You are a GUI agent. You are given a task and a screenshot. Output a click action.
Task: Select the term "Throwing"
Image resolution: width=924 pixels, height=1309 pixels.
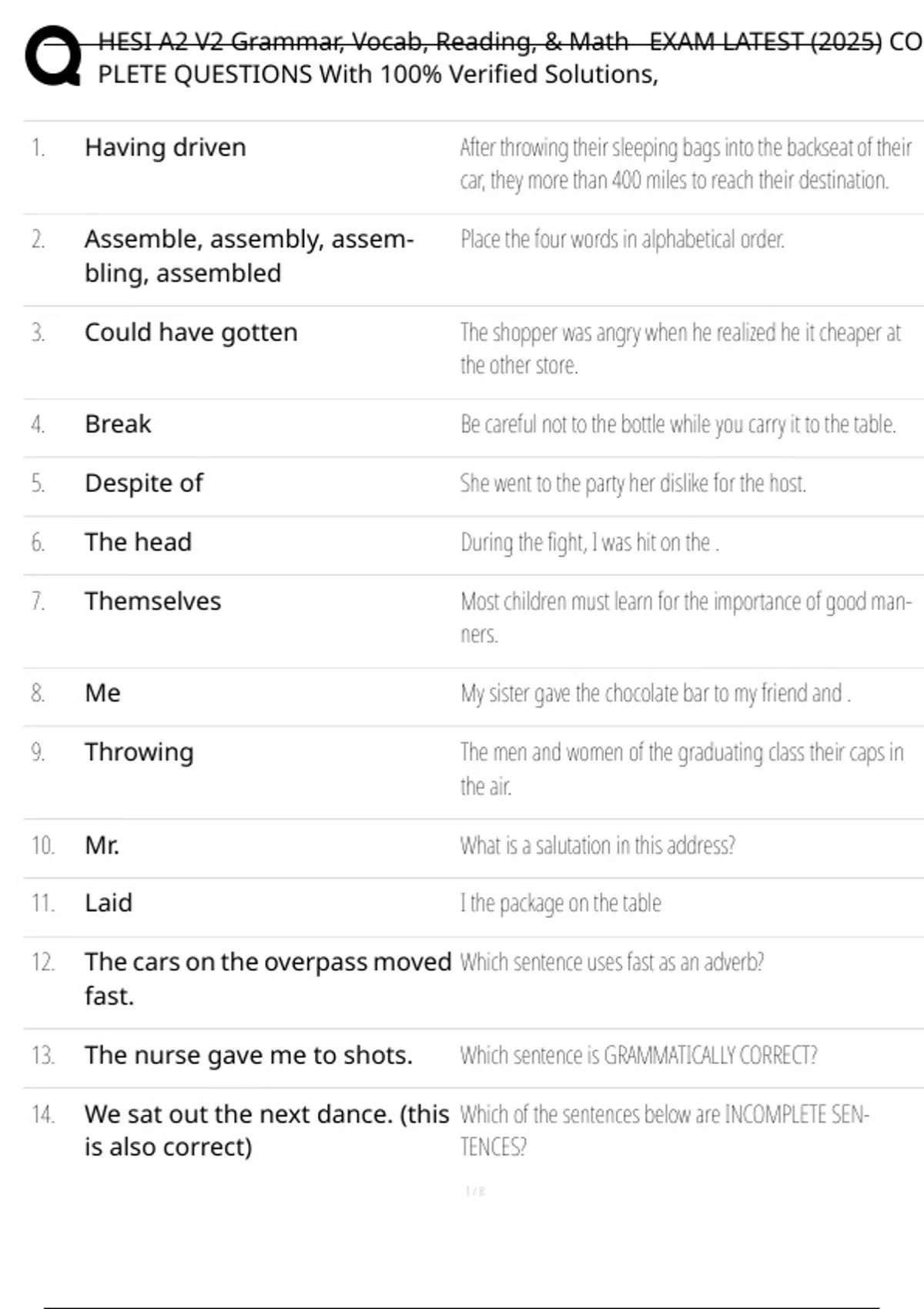coord(139,752)
